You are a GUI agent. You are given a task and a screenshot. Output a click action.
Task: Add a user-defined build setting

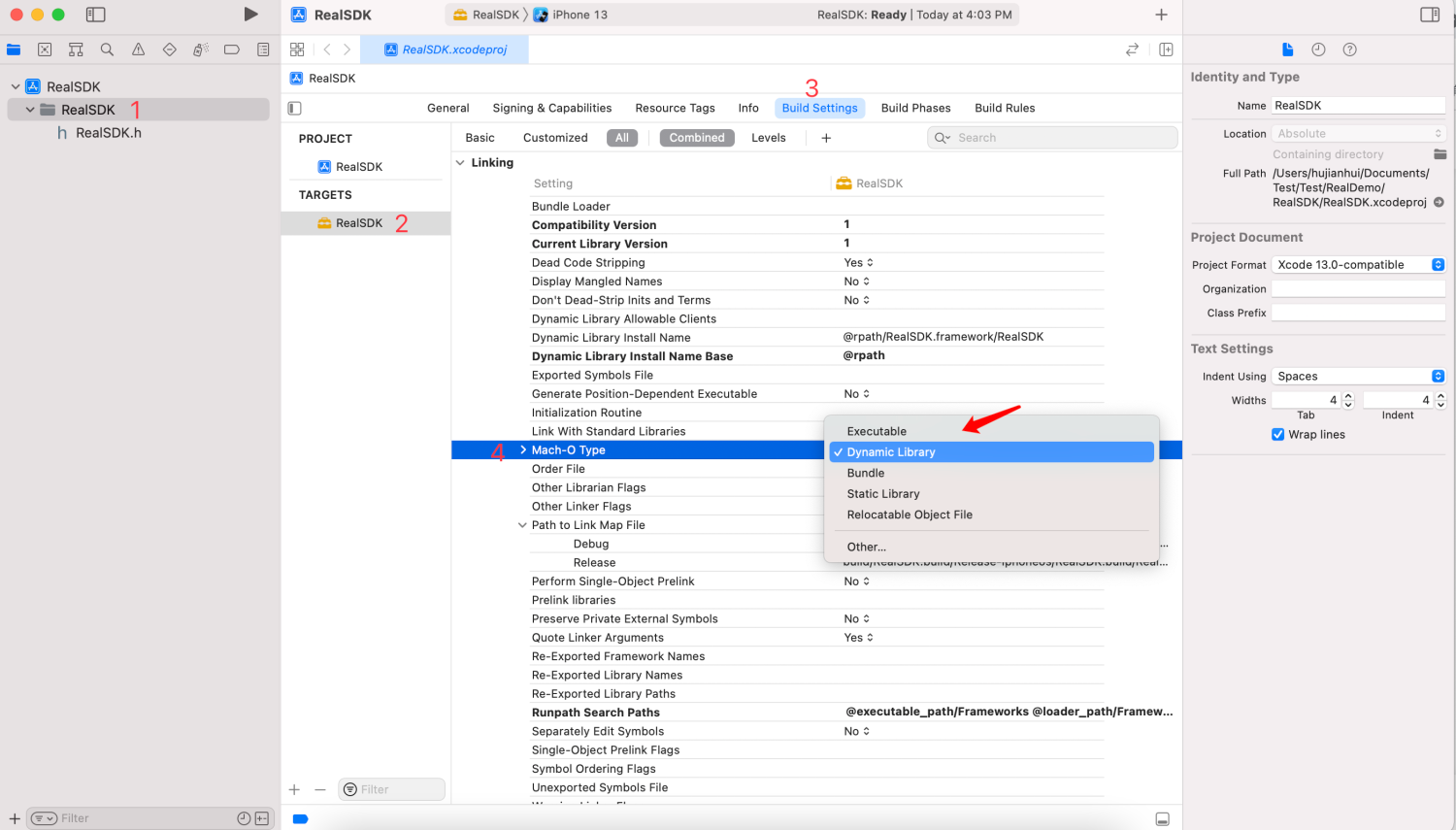point(826,138)
